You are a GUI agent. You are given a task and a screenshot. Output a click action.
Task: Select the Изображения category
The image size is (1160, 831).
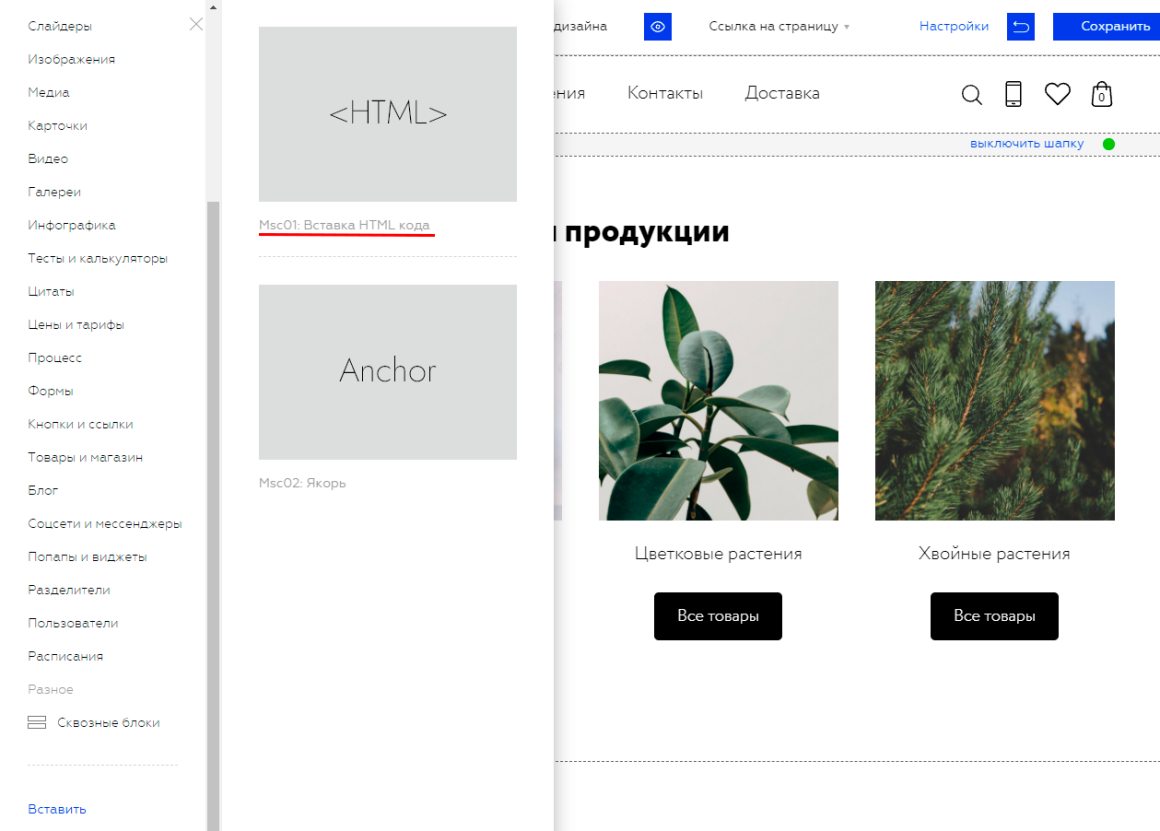(71, 59)
